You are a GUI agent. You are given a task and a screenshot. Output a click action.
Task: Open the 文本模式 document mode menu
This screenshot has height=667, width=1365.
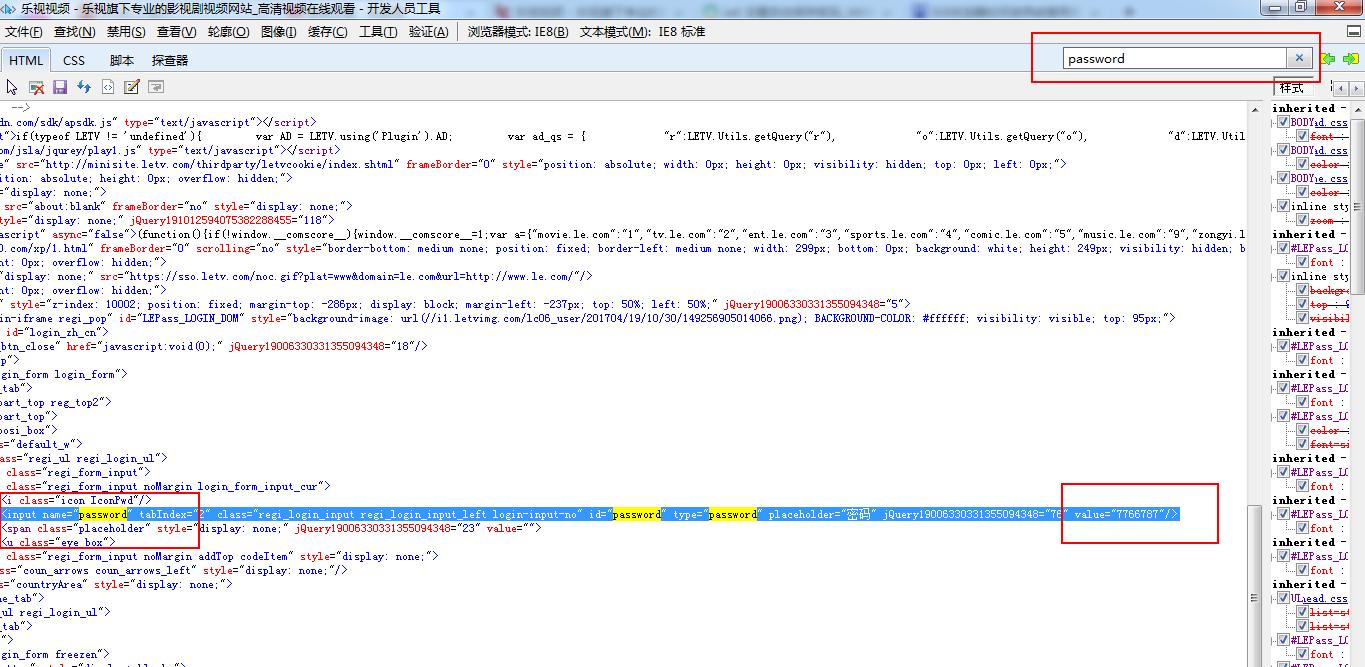click(x=642, y=32)
